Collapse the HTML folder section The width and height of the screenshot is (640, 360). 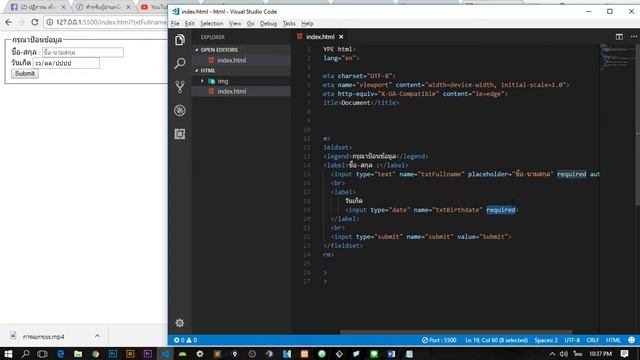tap(241, 71)
